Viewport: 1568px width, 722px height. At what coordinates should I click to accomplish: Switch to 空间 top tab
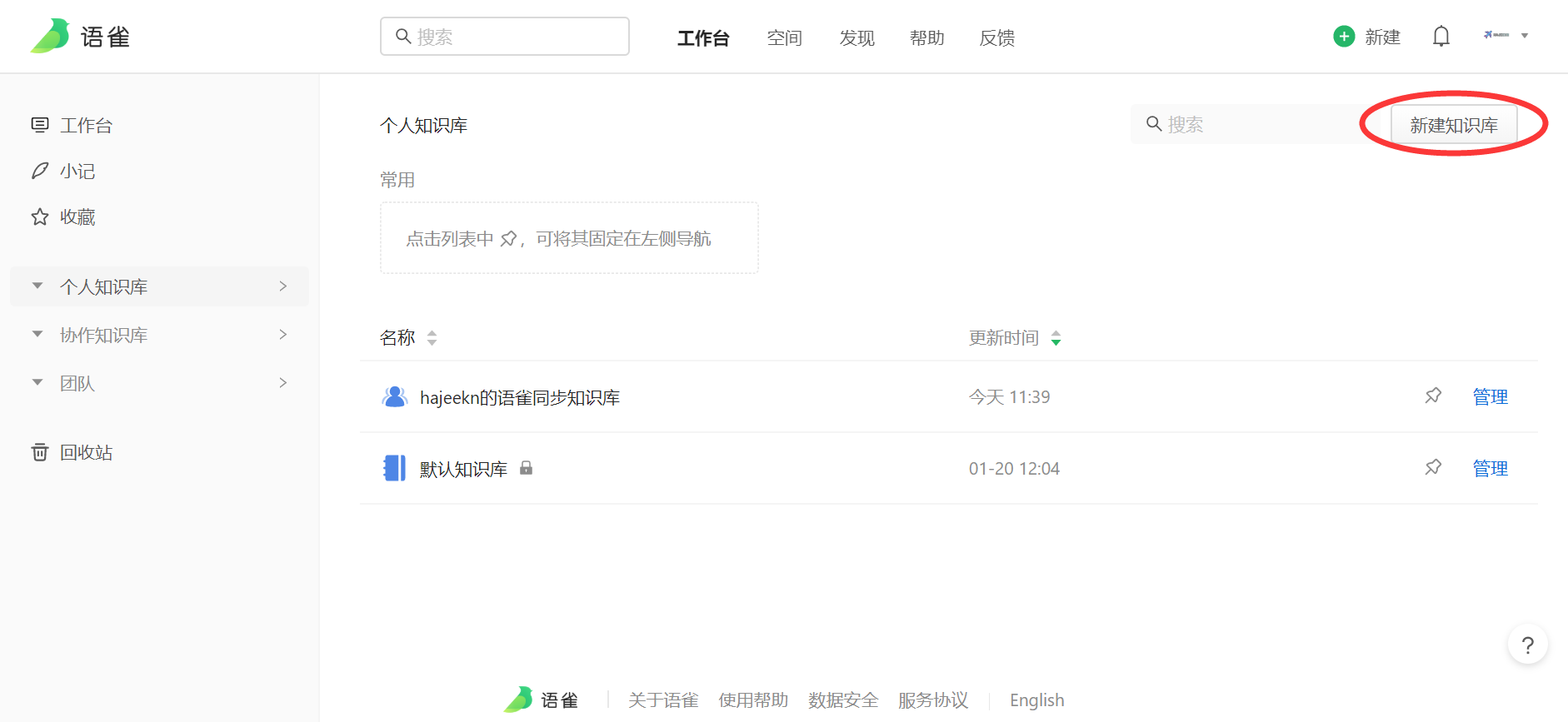[x=784, y=37]
